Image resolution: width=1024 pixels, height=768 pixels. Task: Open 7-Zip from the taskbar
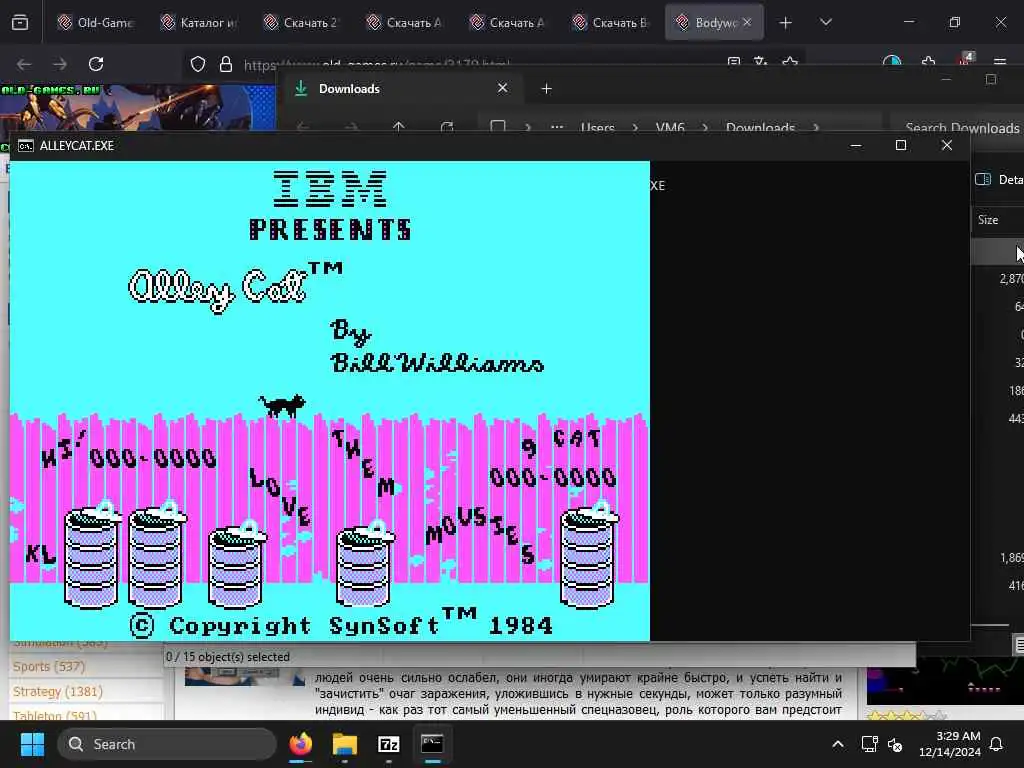389,744
